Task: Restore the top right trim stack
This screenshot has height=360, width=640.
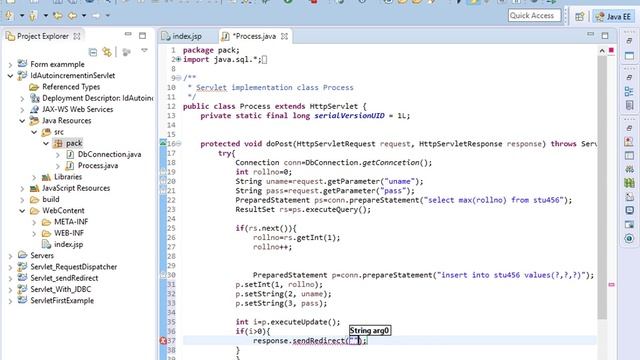Action: click(x=629, y=40)
